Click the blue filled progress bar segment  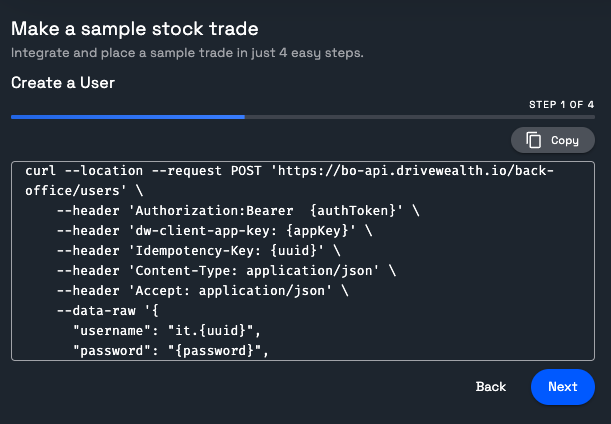coord(127,117)
